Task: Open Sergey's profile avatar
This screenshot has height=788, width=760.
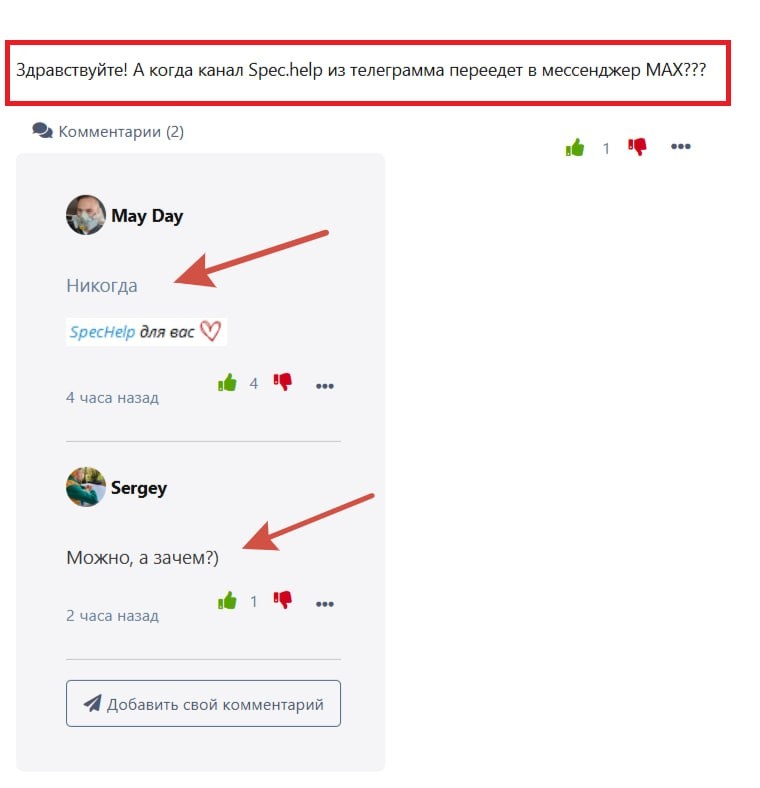Action: [86, 487]
